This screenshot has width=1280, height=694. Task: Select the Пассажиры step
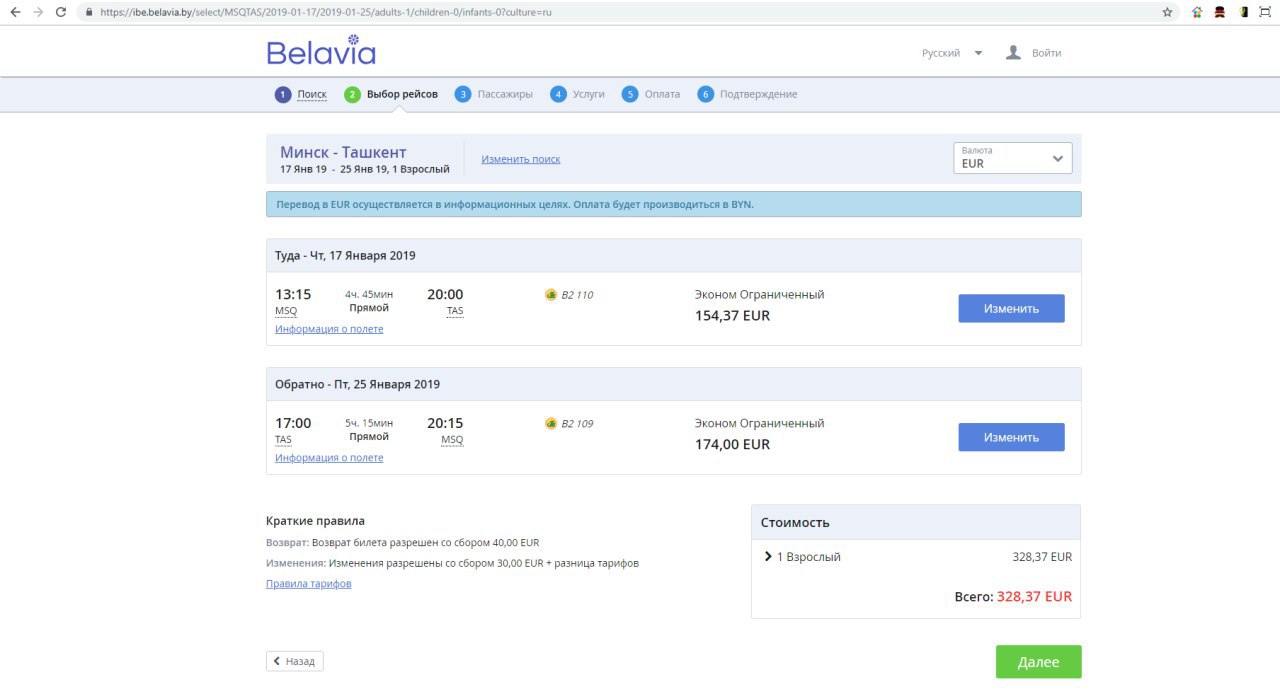[505, 94]
